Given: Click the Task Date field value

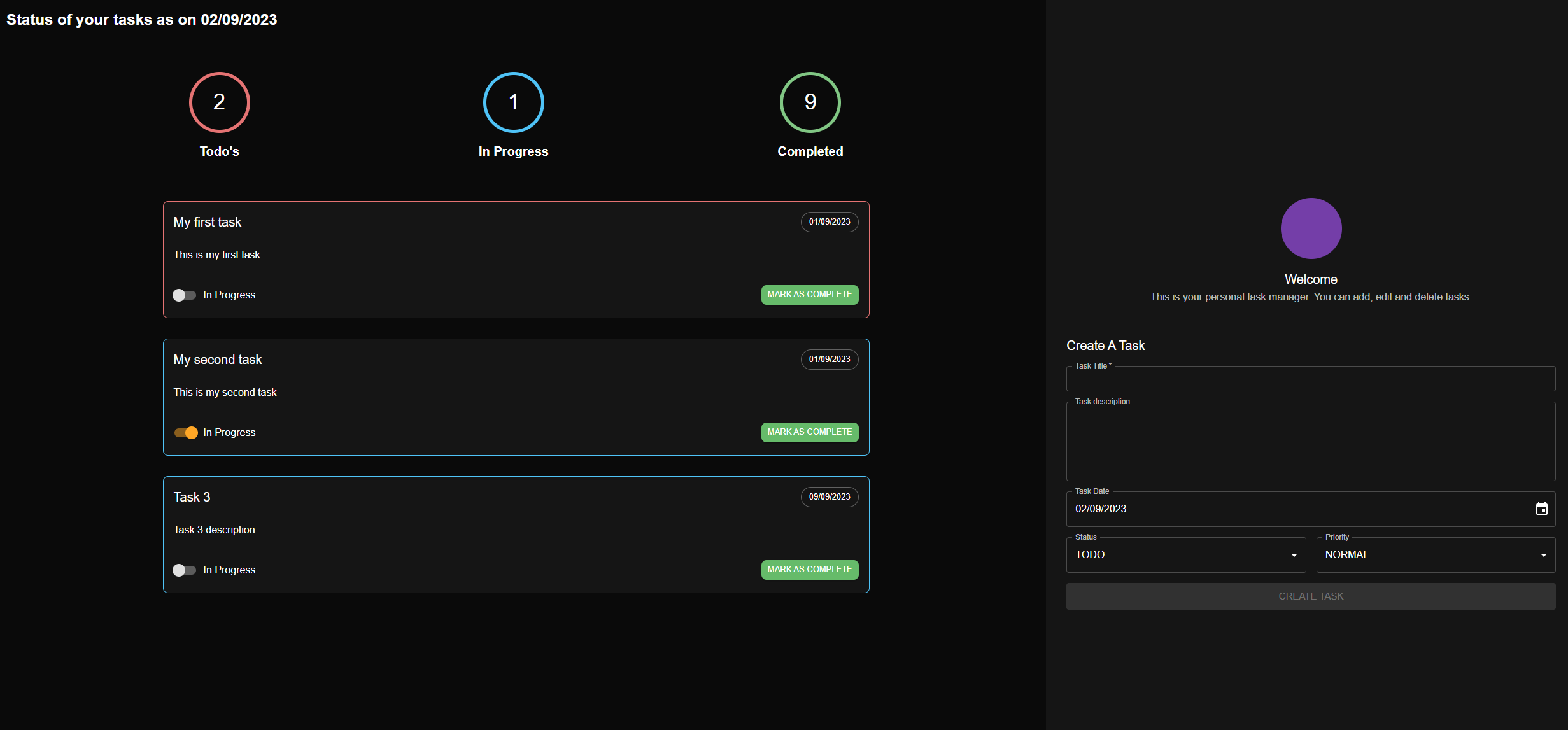Looking at the screenshot, I should click(x=1101, y=509).
